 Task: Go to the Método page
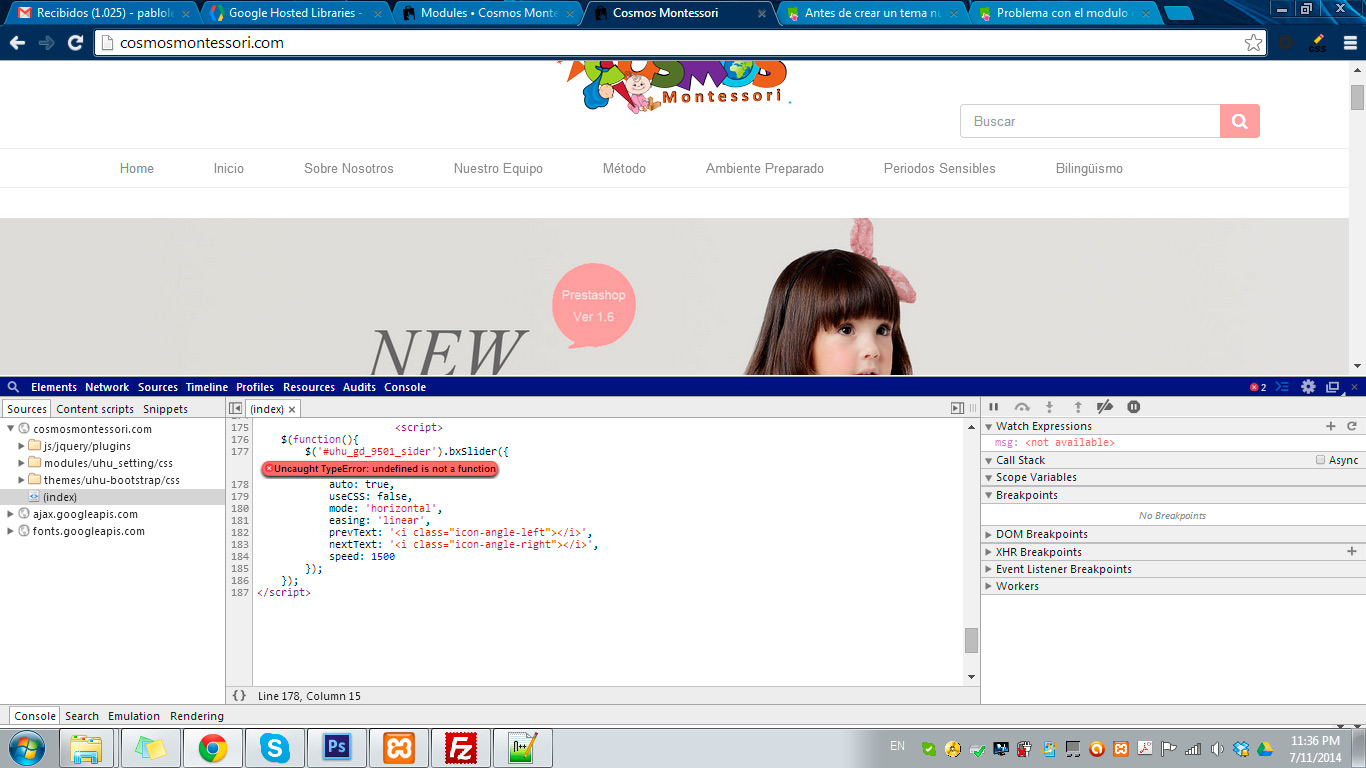[x=624, y=168]
